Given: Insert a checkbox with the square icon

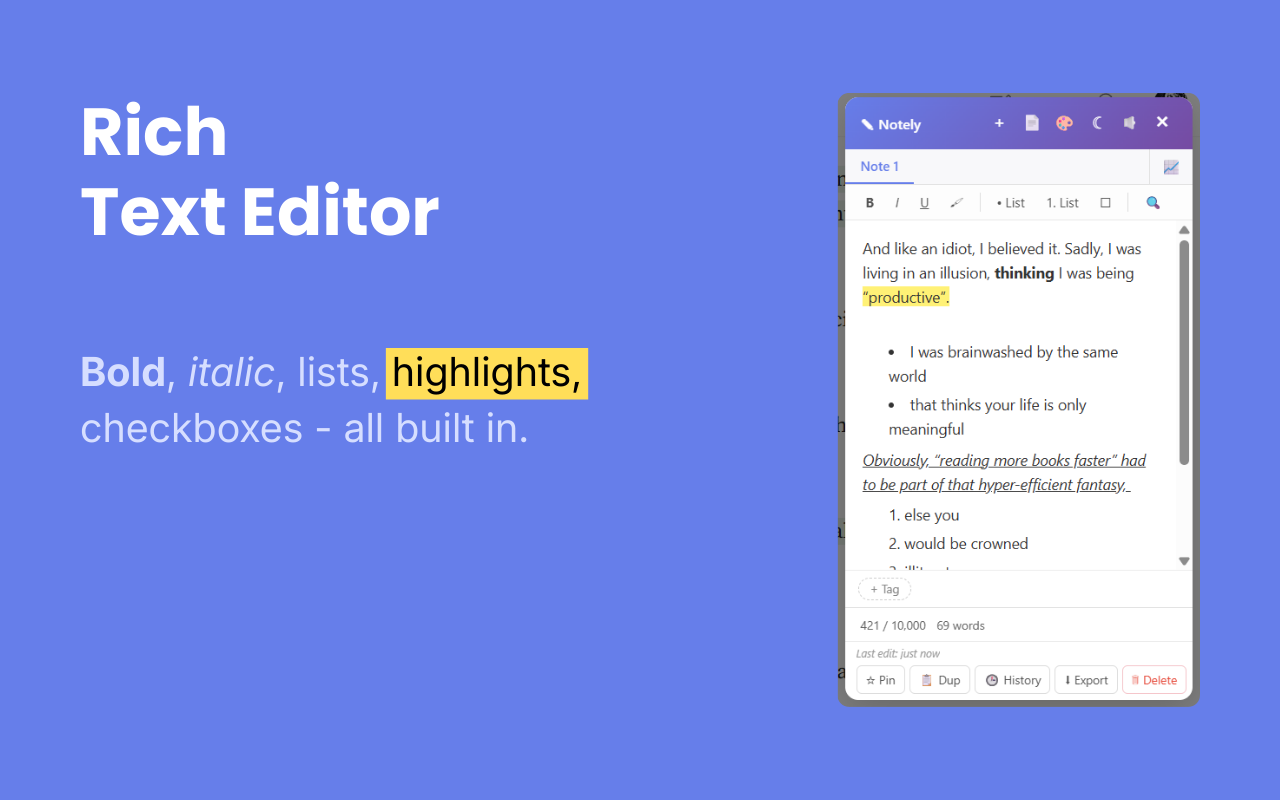Looking at the screenshot, I should click(1105, 202).
